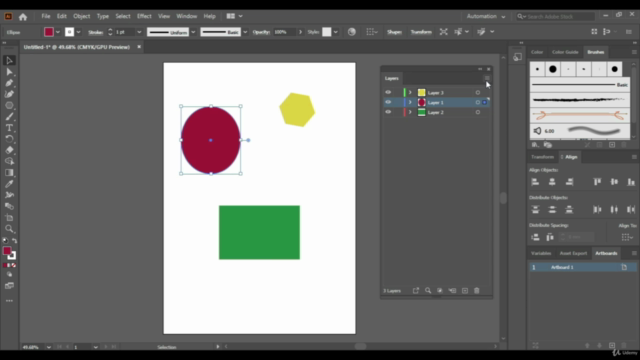The width and height of the screenshot is (640, 360).
Task: Open fill color dropdown arrow
Action: (x=58, y=32)
